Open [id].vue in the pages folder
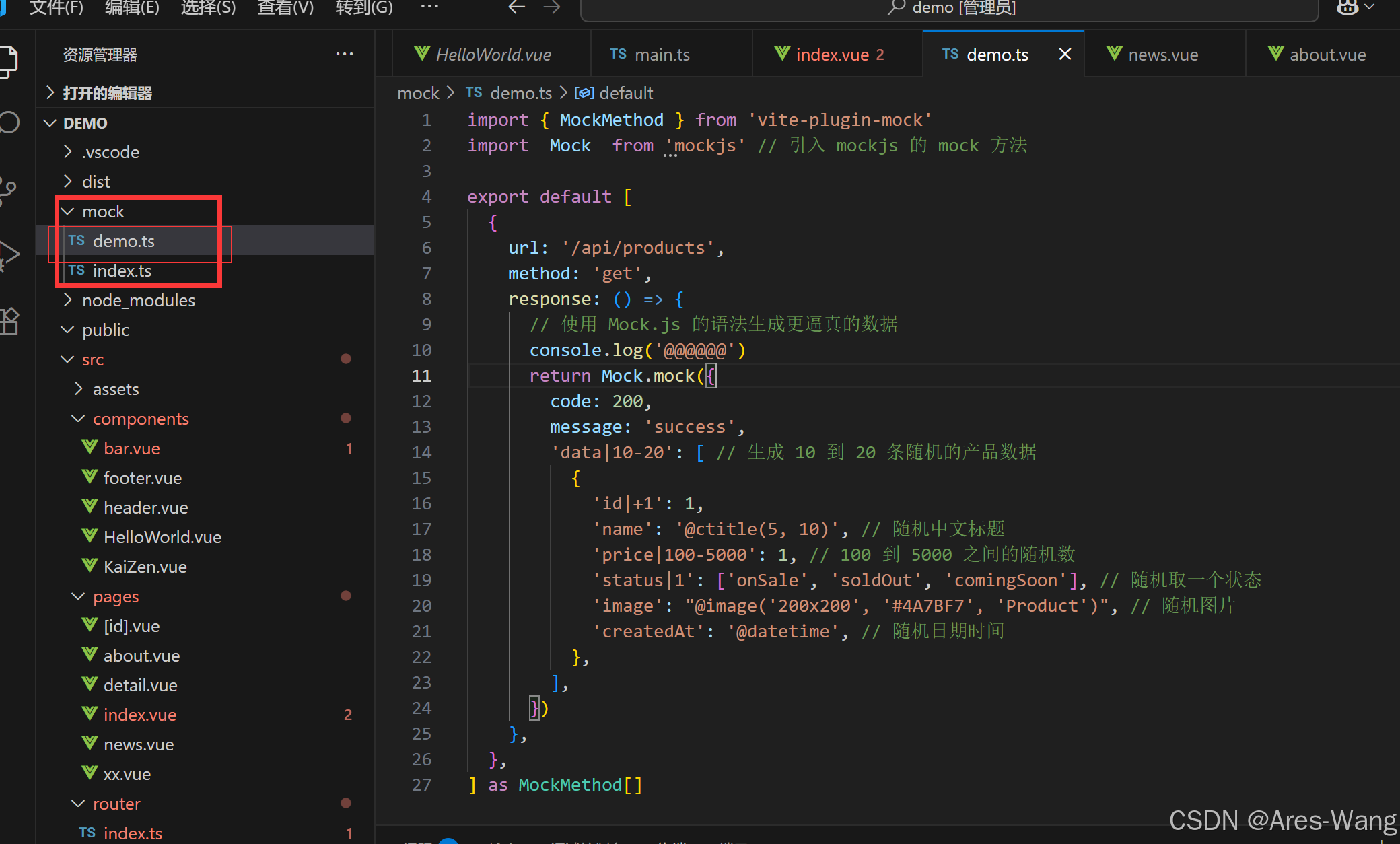The height and width of the screenshot is (844, 1400). point(205,626)
